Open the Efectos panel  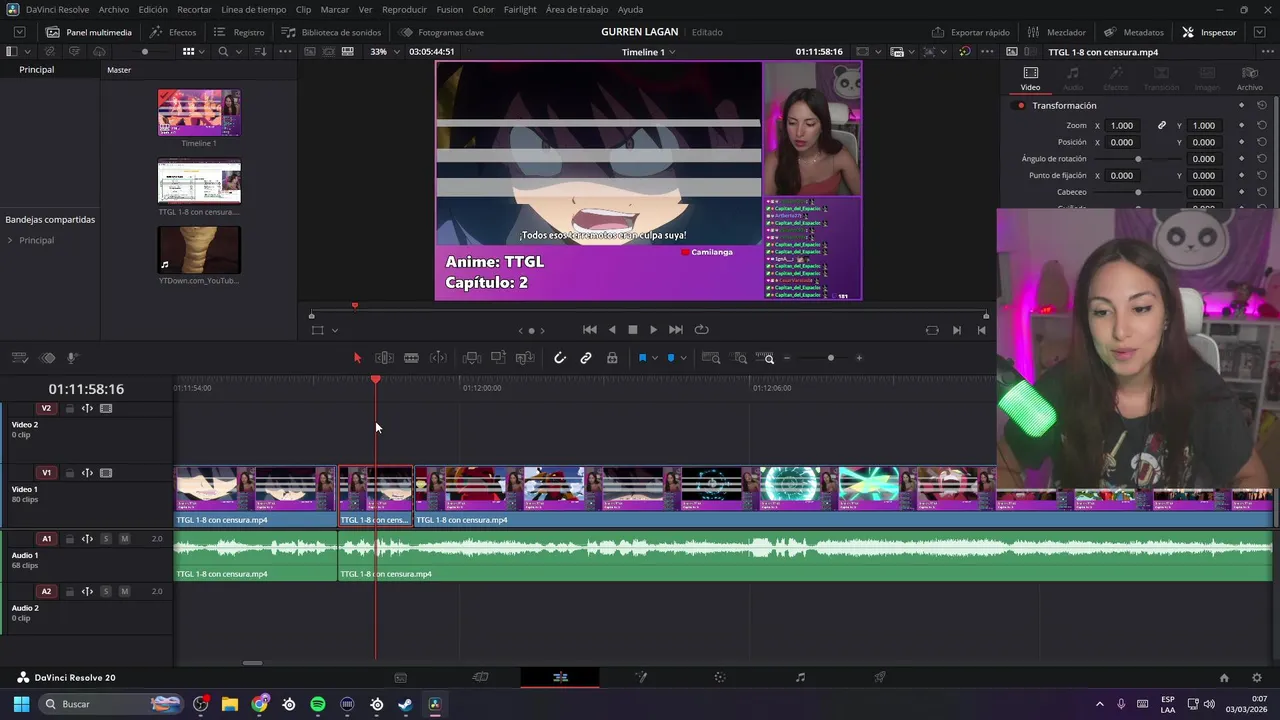[x=173, y=32]
